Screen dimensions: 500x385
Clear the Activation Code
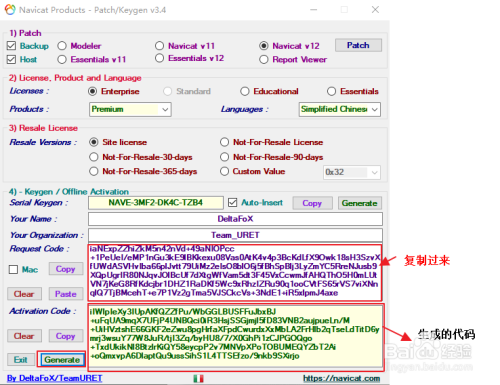point(24,336)
